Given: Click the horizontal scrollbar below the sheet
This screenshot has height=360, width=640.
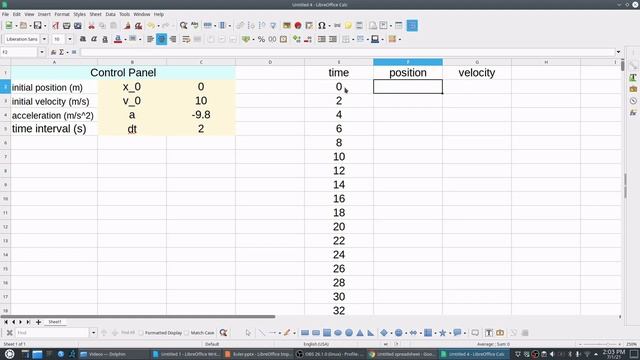Looking at the screenshot, I should coord(138,316).
